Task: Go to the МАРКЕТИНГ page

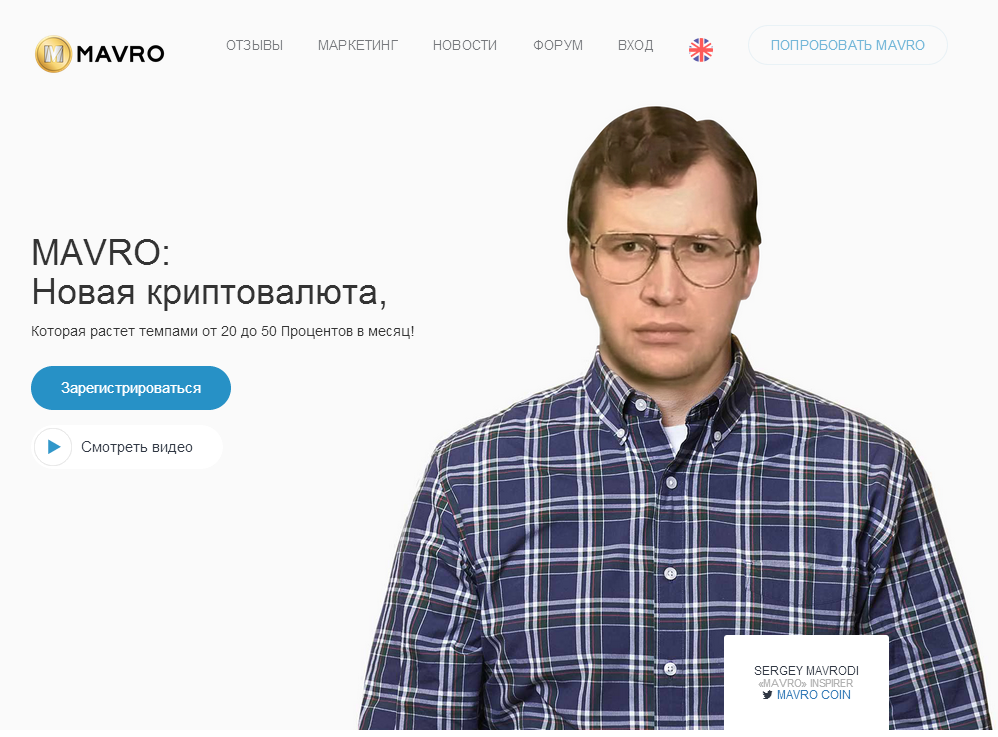Action: pyautogui.click(x=358, y=45)
